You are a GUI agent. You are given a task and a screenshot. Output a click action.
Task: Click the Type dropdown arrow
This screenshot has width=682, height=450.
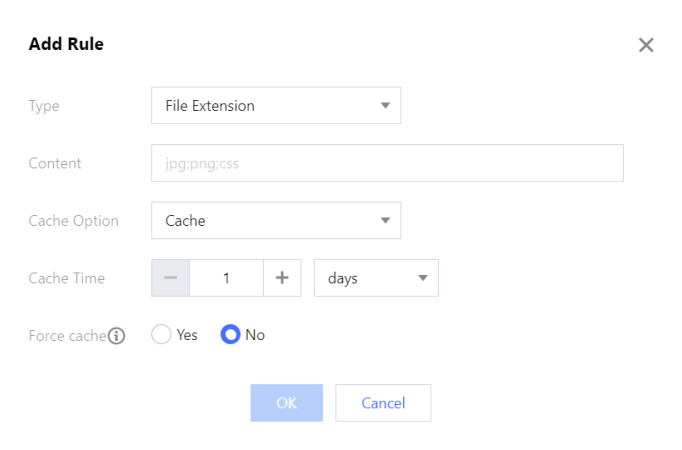[385, 105]
